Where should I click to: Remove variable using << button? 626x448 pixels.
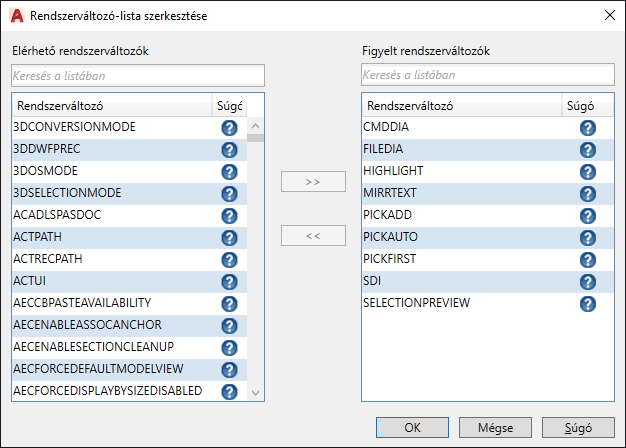pyautogui.click(x=313, y=236)
